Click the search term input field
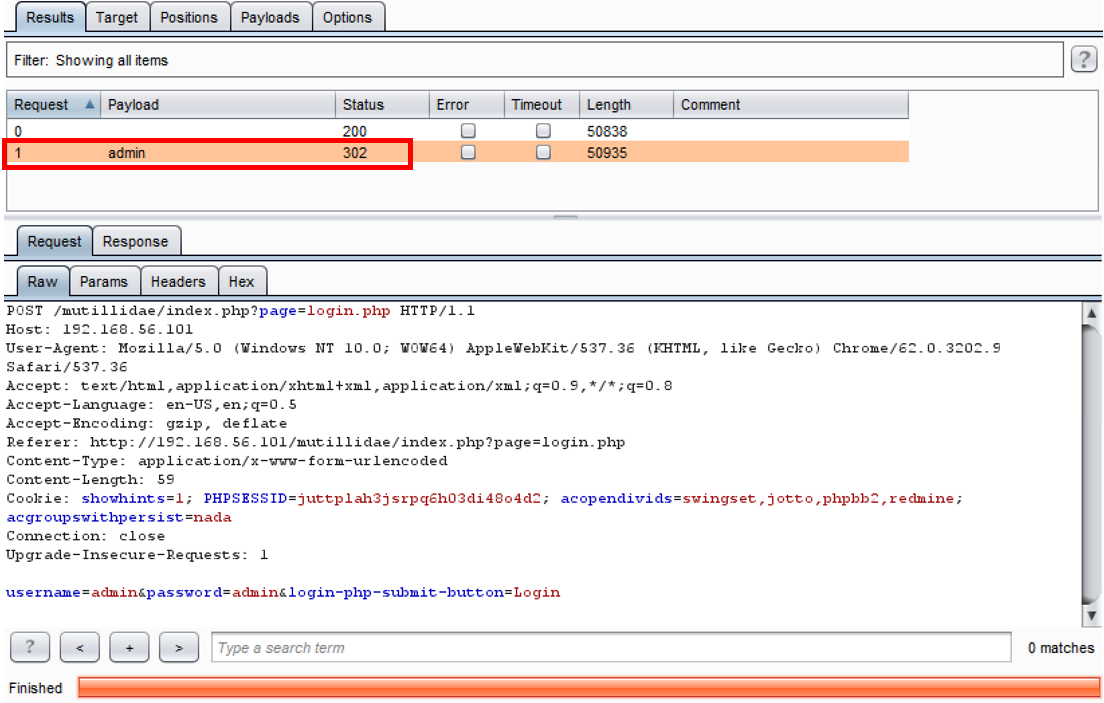Viewport: 1104px width, 703px height. (610, 648)
